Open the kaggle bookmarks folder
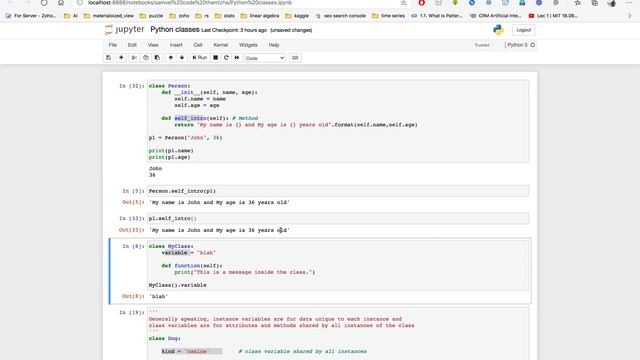 click(297, 16)
